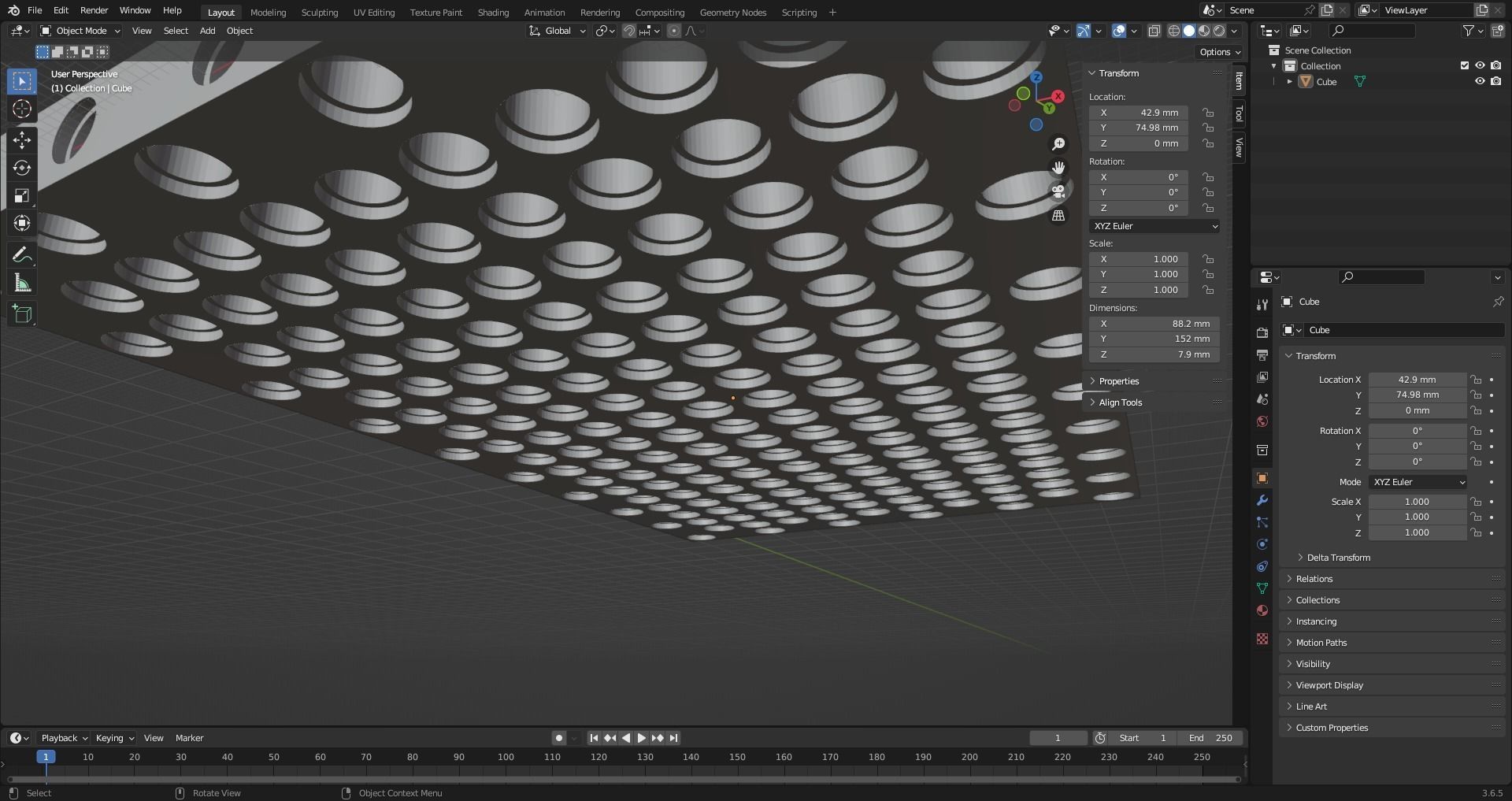
Task: Expand the Delta Transform panel
Action: pos(1338,558)
